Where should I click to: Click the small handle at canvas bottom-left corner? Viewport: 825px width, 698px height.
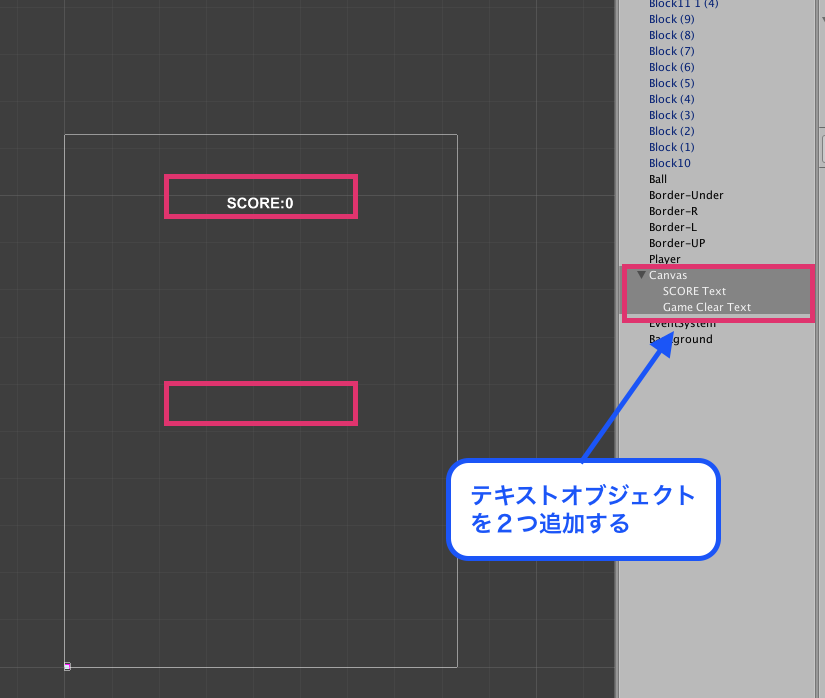coord(67,665)
